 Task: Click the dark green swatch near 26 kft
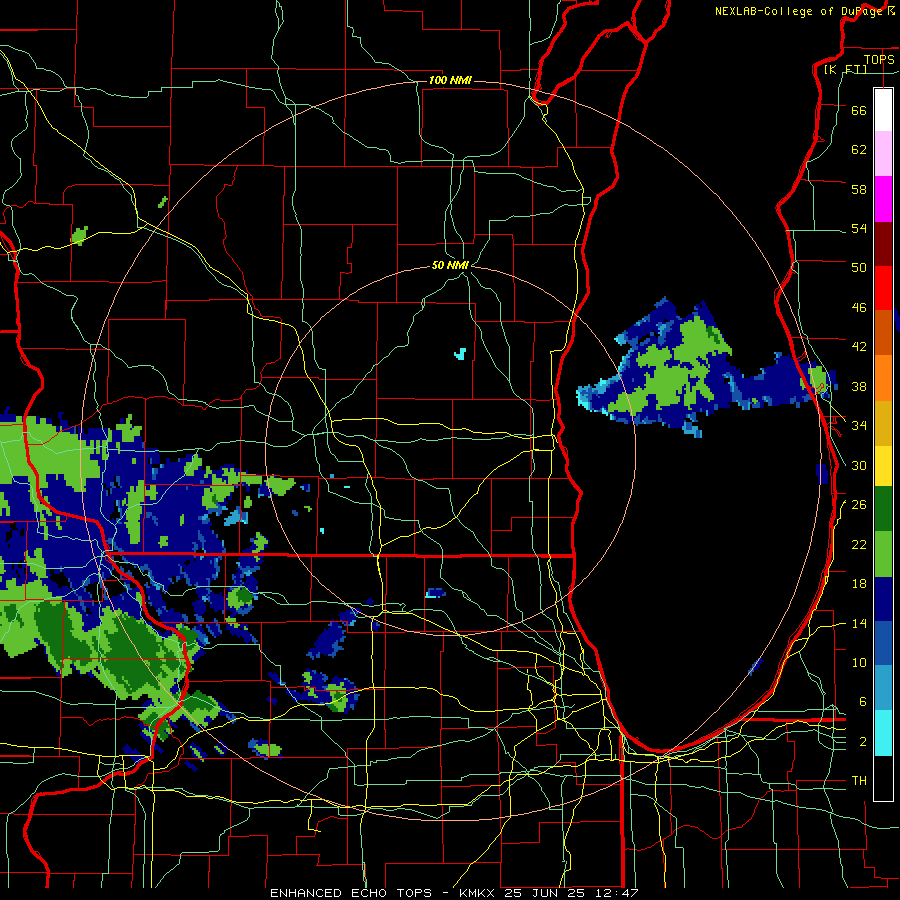[883, 509]
